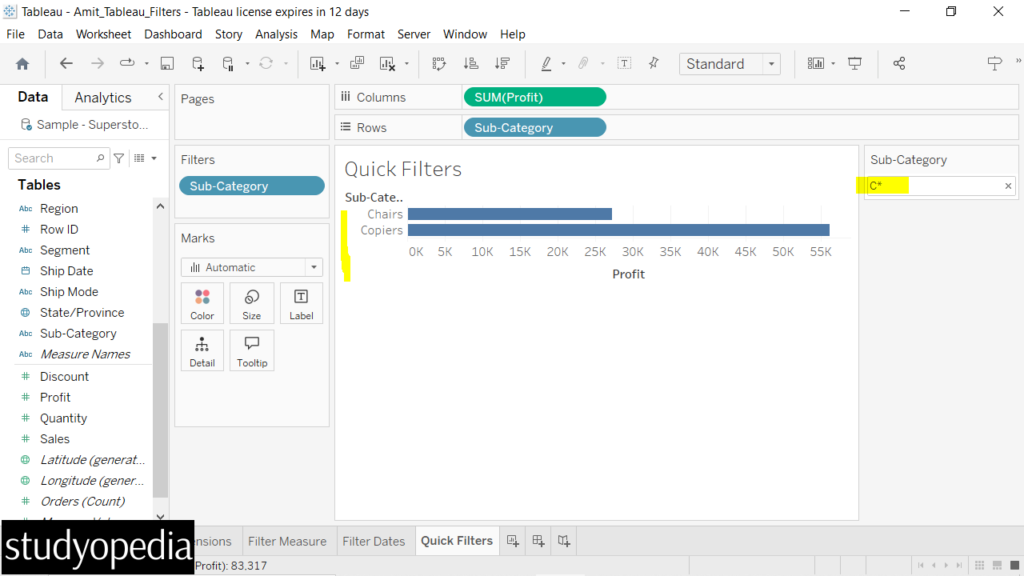This screenshot has width=1024, height=576.
Task: Toggle show mark labels icon
Action: (624, 63)
